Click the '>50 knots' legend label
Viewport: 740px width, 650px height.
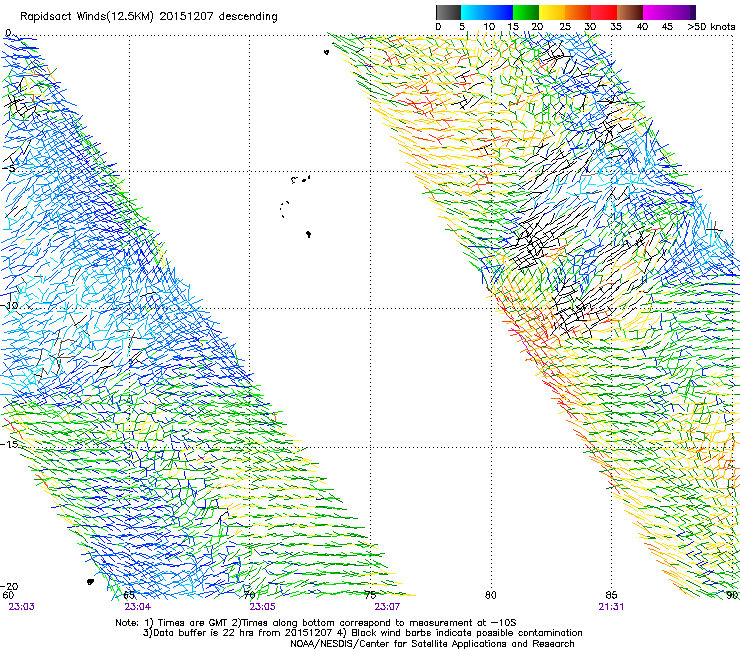[711, 27]
